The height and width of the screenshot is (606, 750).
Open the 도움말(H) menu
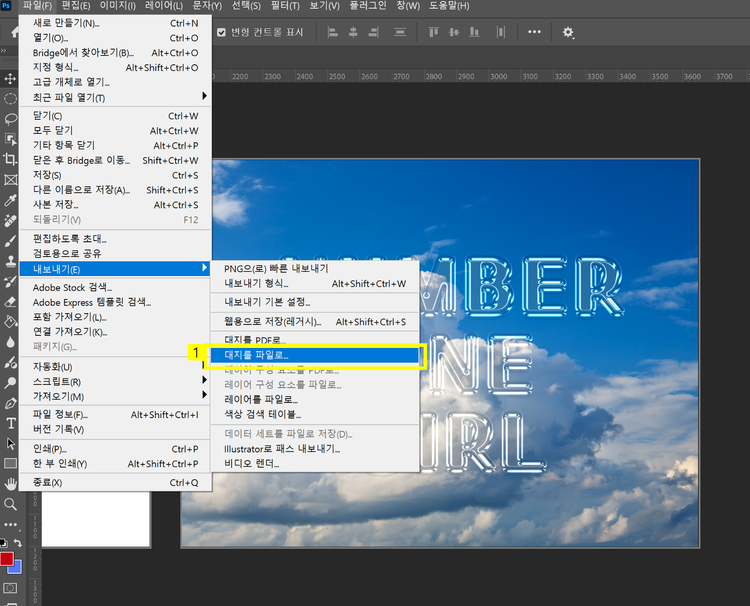click(x=449, y=6)
